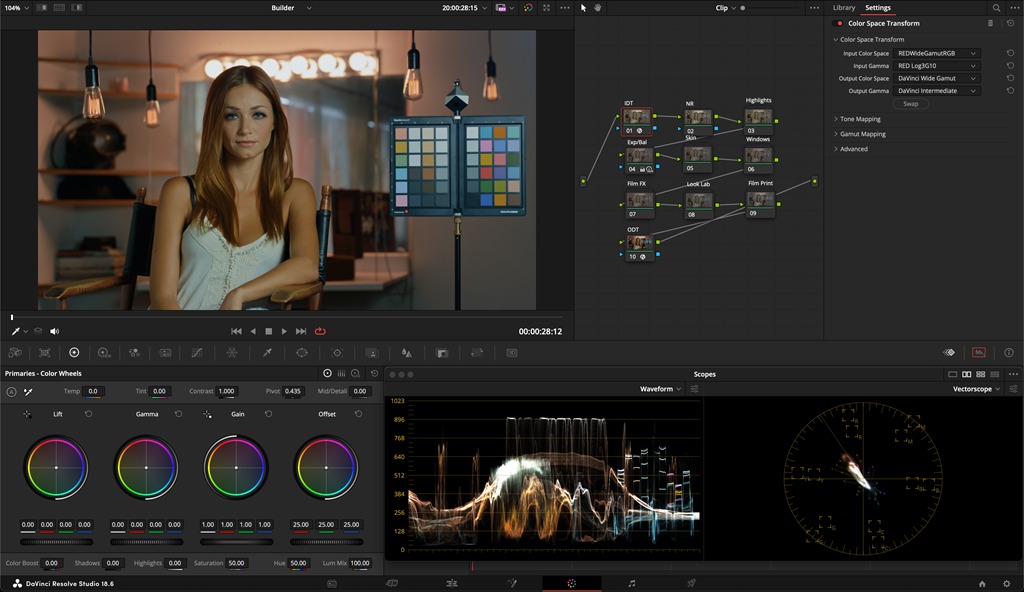Click the search icon in the effects panel
Screen dimensions: 1024x592
(x=996, y=8)
